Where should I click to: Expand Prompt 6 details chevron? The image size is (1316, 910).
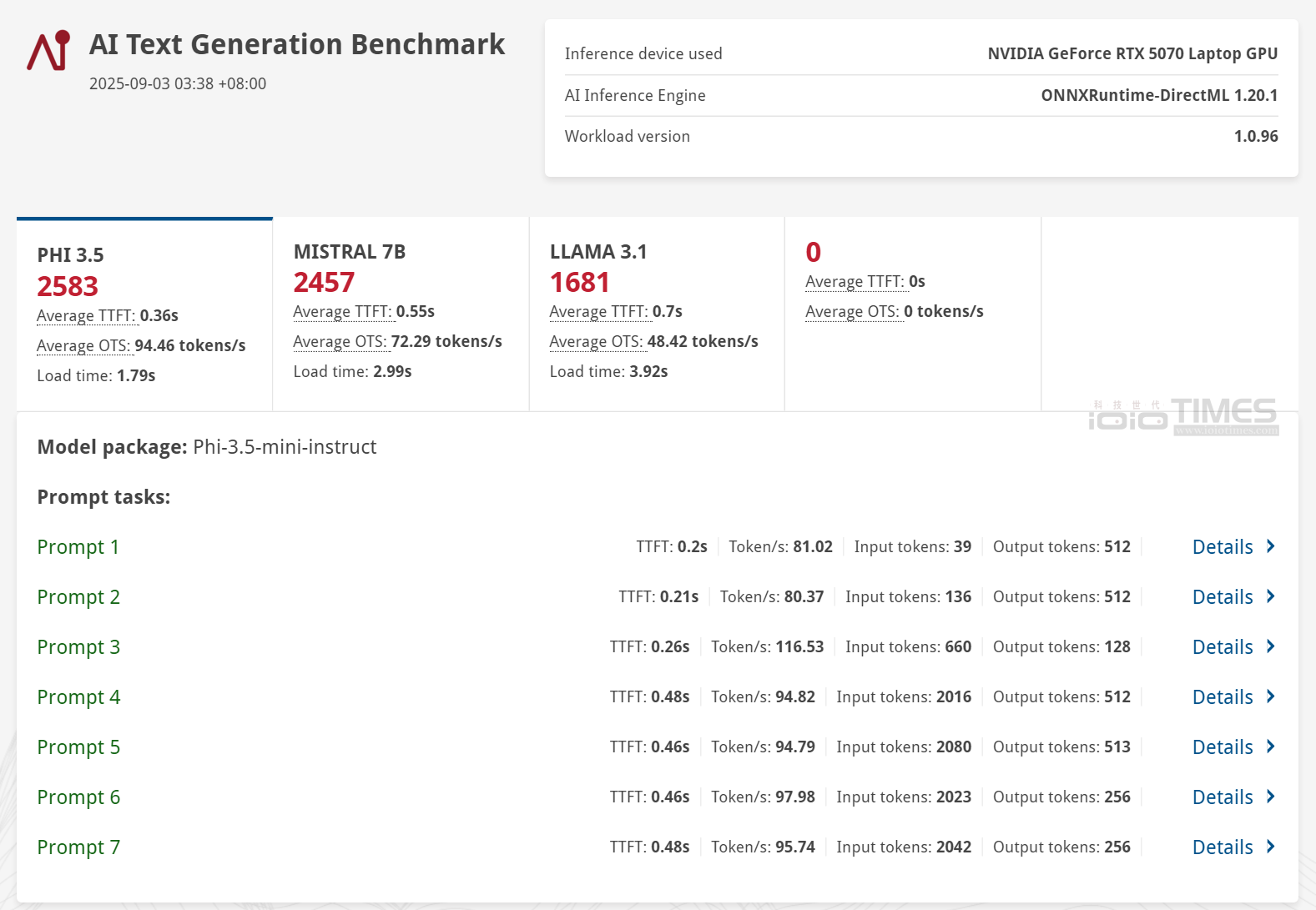(1271, 797)
